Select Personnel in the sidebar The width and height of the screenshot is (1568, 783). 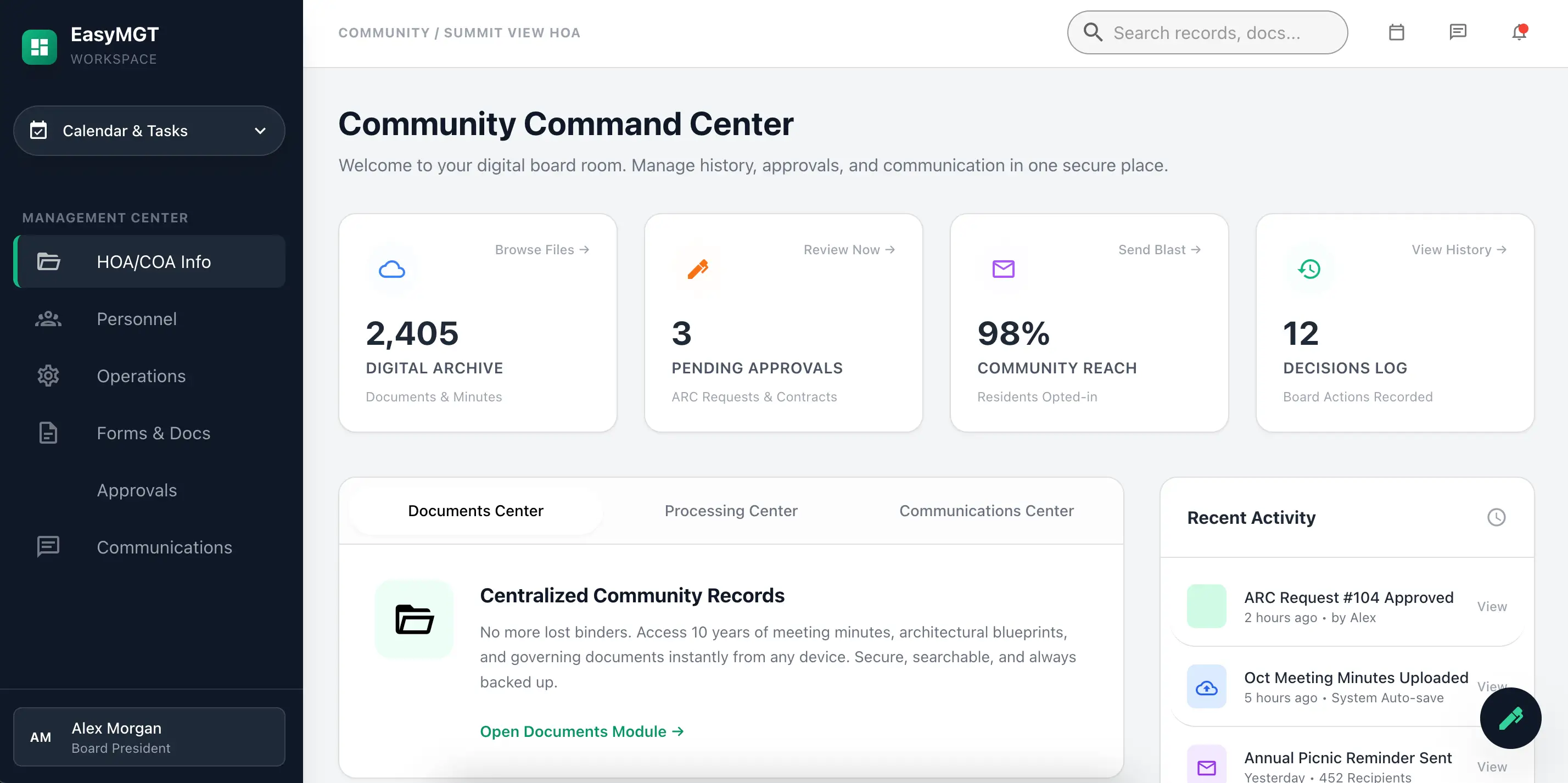[136, 319]
